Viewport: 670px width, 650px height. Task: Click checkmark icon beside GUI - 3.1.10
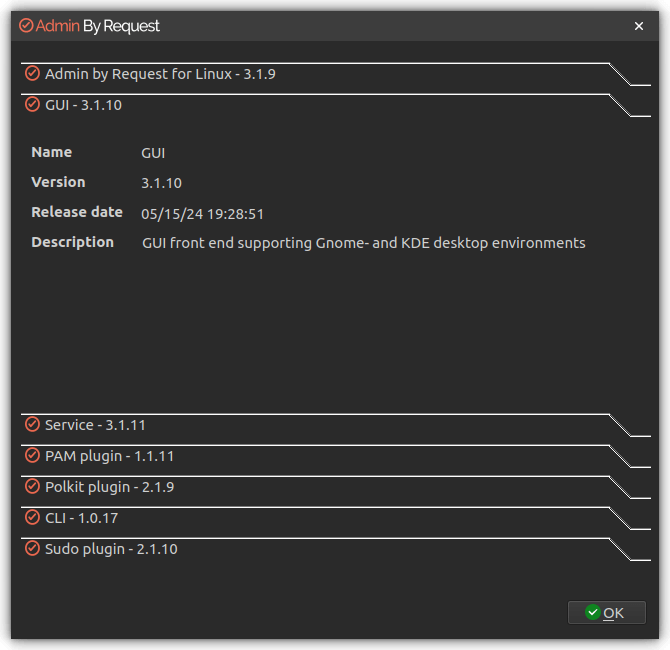click(x=32, y=104)
